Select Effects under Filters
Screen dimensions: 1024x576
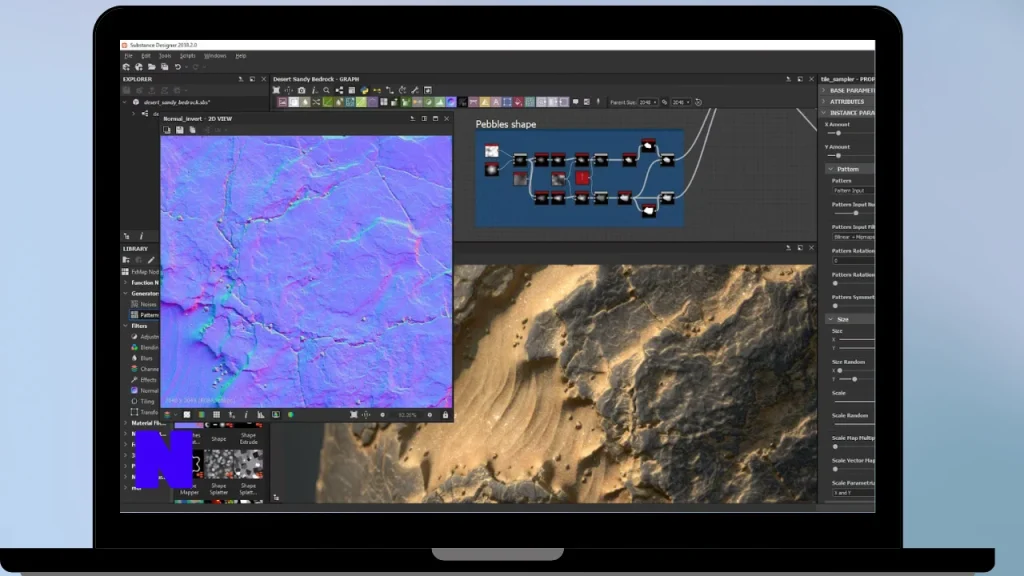coord(144,380)
